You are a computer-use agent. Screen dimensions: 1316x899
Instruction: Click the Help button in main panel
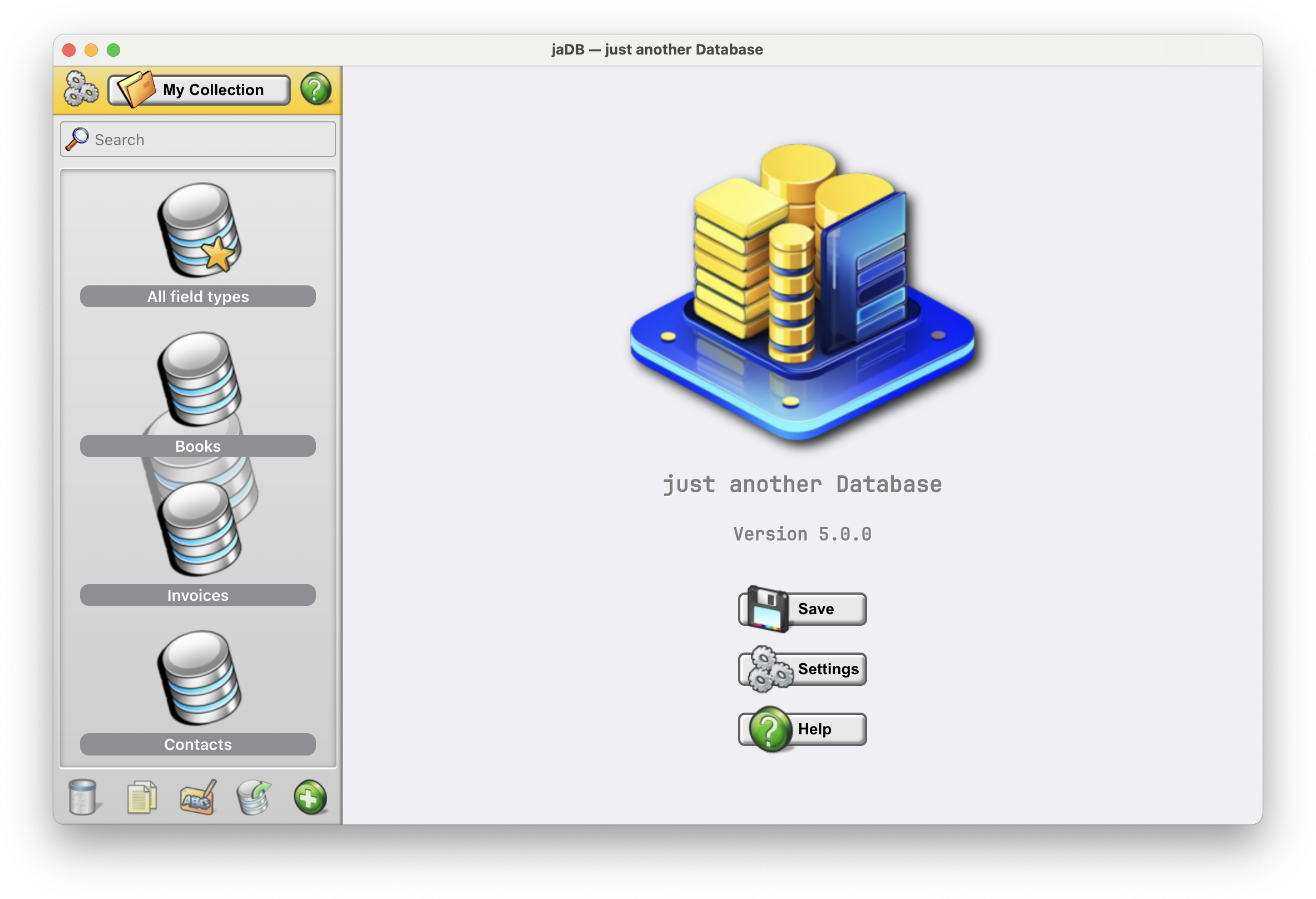coord(803,729)
